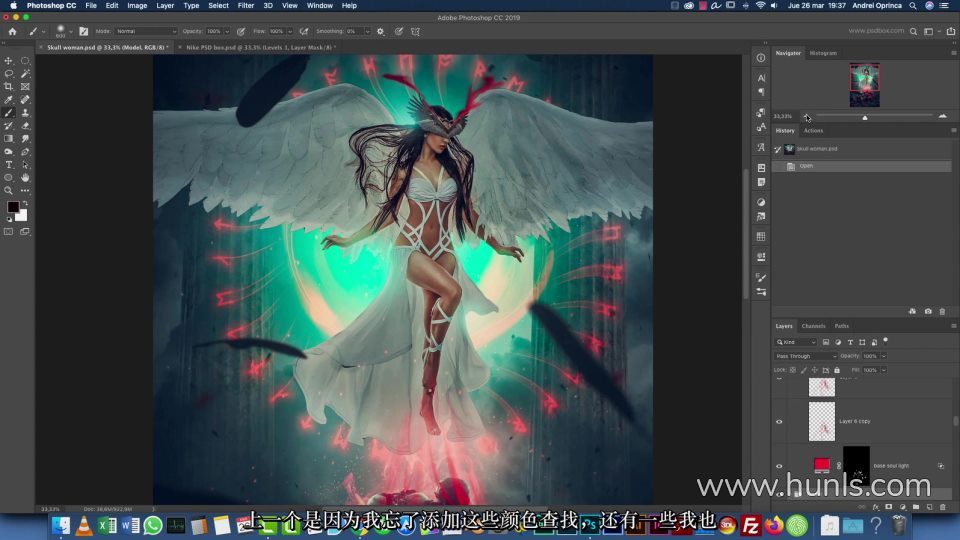Switch to the Channels tab
The height and width of the screenshot is (540, 960).
coord(813,326)
